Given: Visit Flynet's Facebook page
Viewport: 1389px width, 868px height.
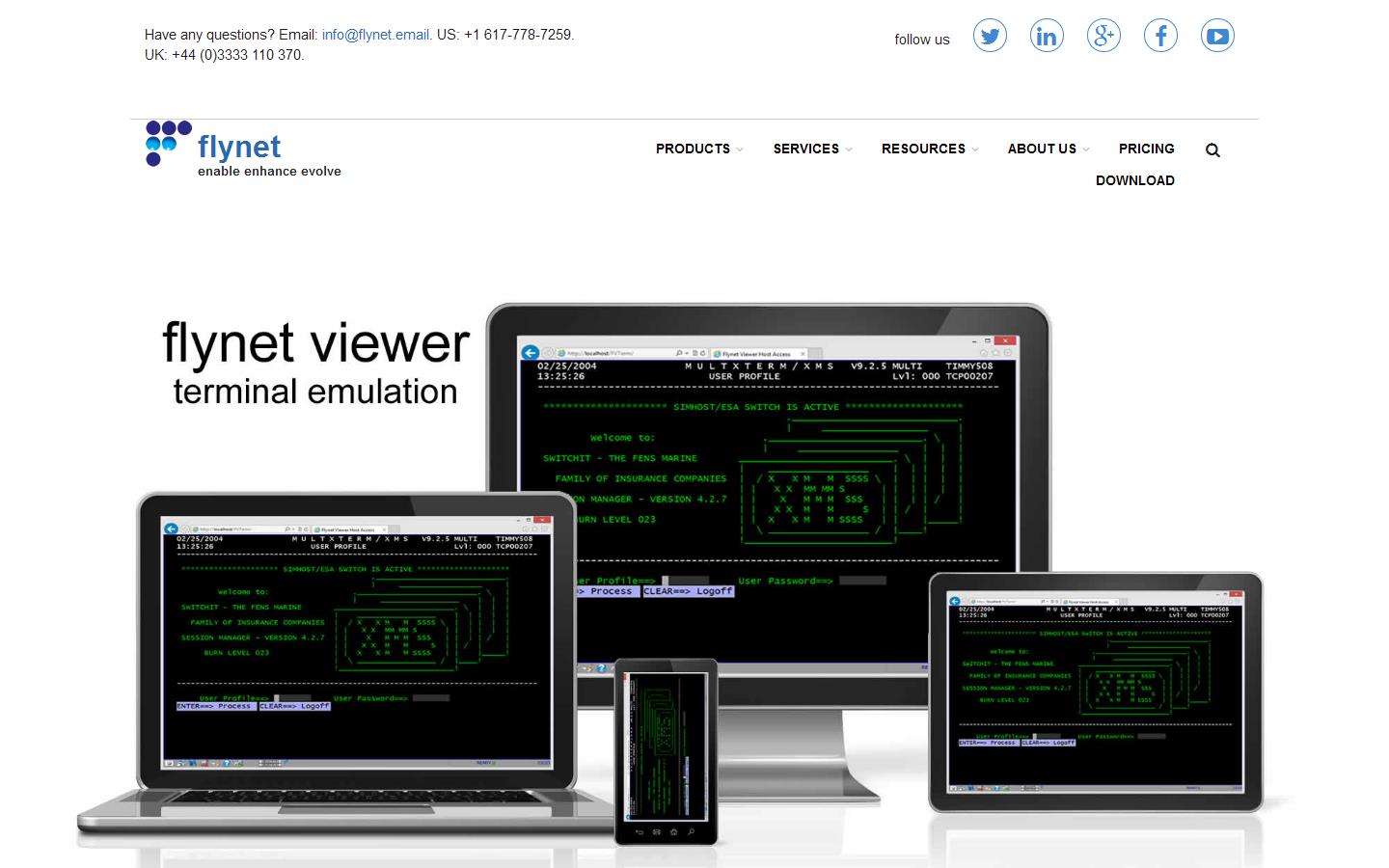Looking at the screenshot, I should (x=1160, y=36).
